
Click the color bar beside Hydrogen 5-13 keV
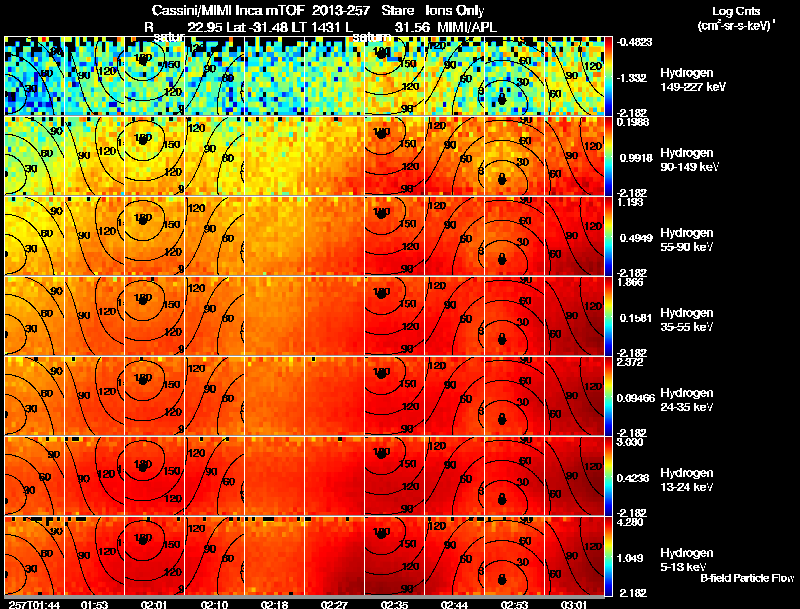608,556
